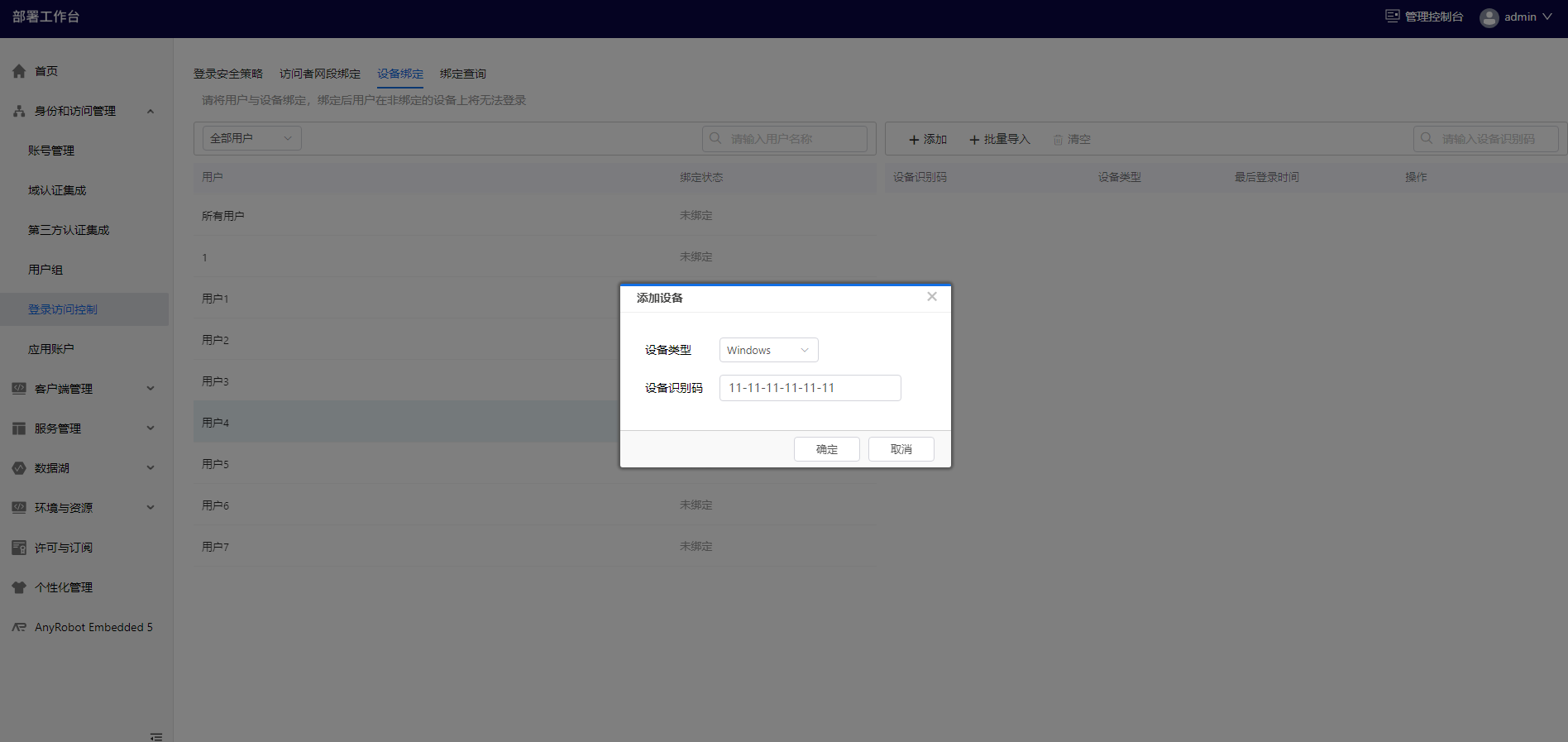Image resolution: width=1568 pixels, height=742 pixels.
Task: Click the sidebar collapse icon at bottom
Action: coord(156,736)
